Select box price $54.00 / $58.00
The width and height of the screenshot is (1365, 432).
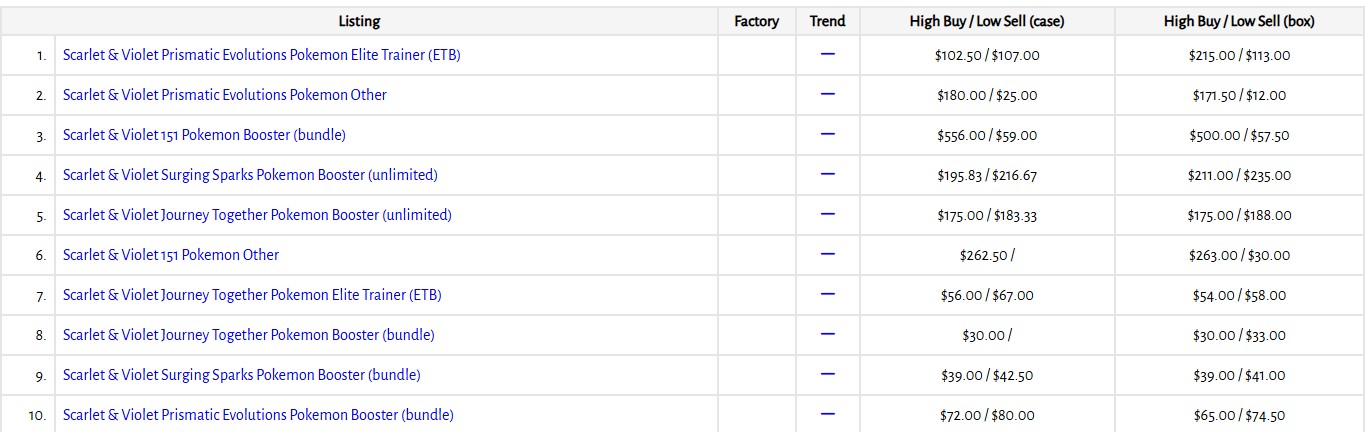1239,296
